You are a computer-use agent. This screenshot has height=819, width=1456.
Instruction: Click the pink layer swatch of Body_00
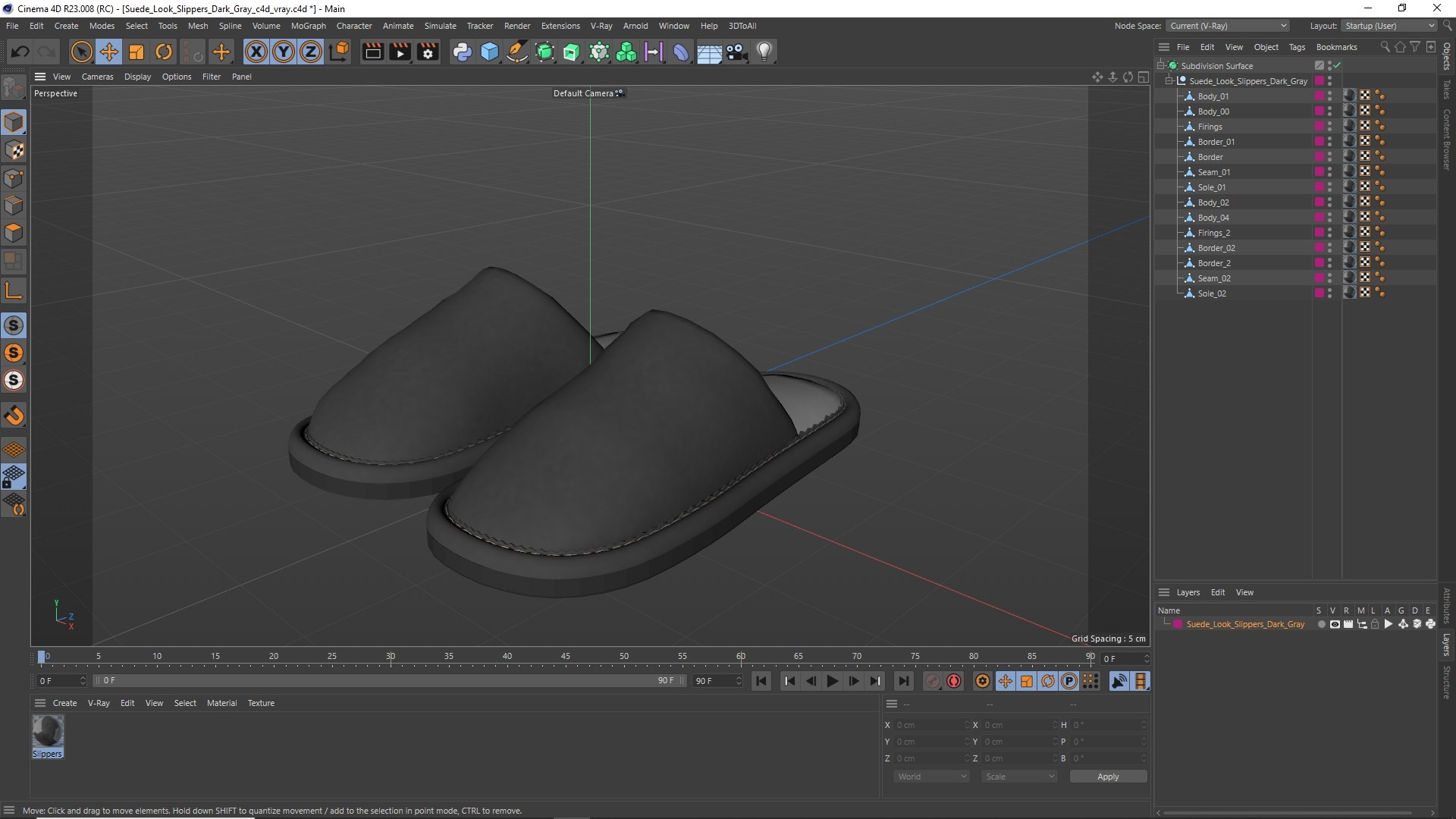(x=1319, y=111)
